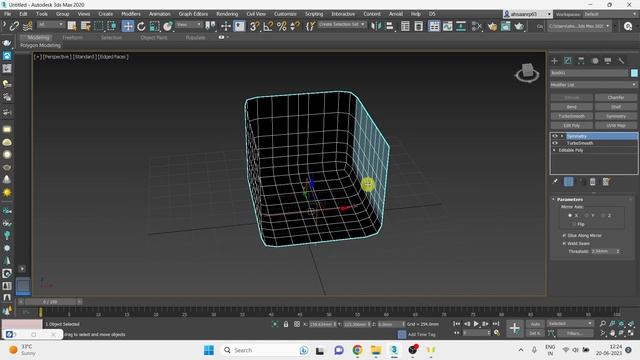Open the File menu
The image size is (640, 360).
coord(7,14)
